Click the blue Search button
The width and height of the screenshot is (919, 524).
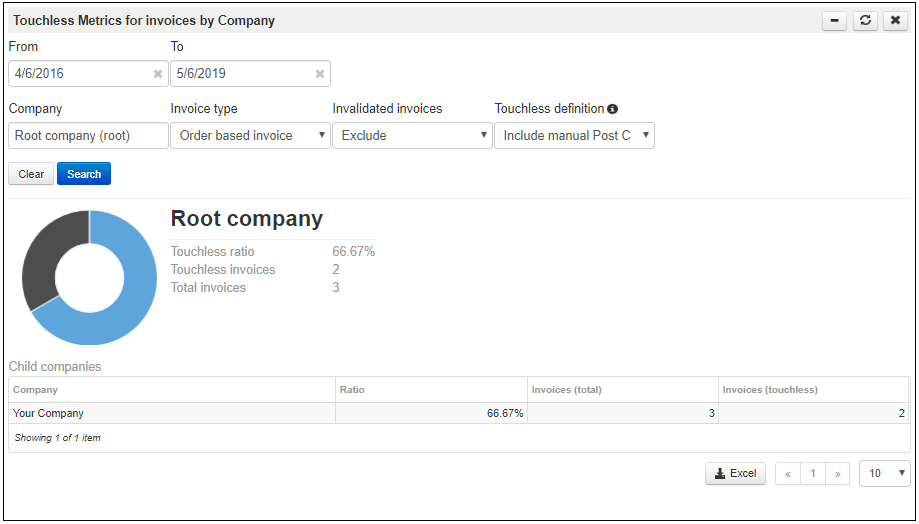tap(84, 174)
